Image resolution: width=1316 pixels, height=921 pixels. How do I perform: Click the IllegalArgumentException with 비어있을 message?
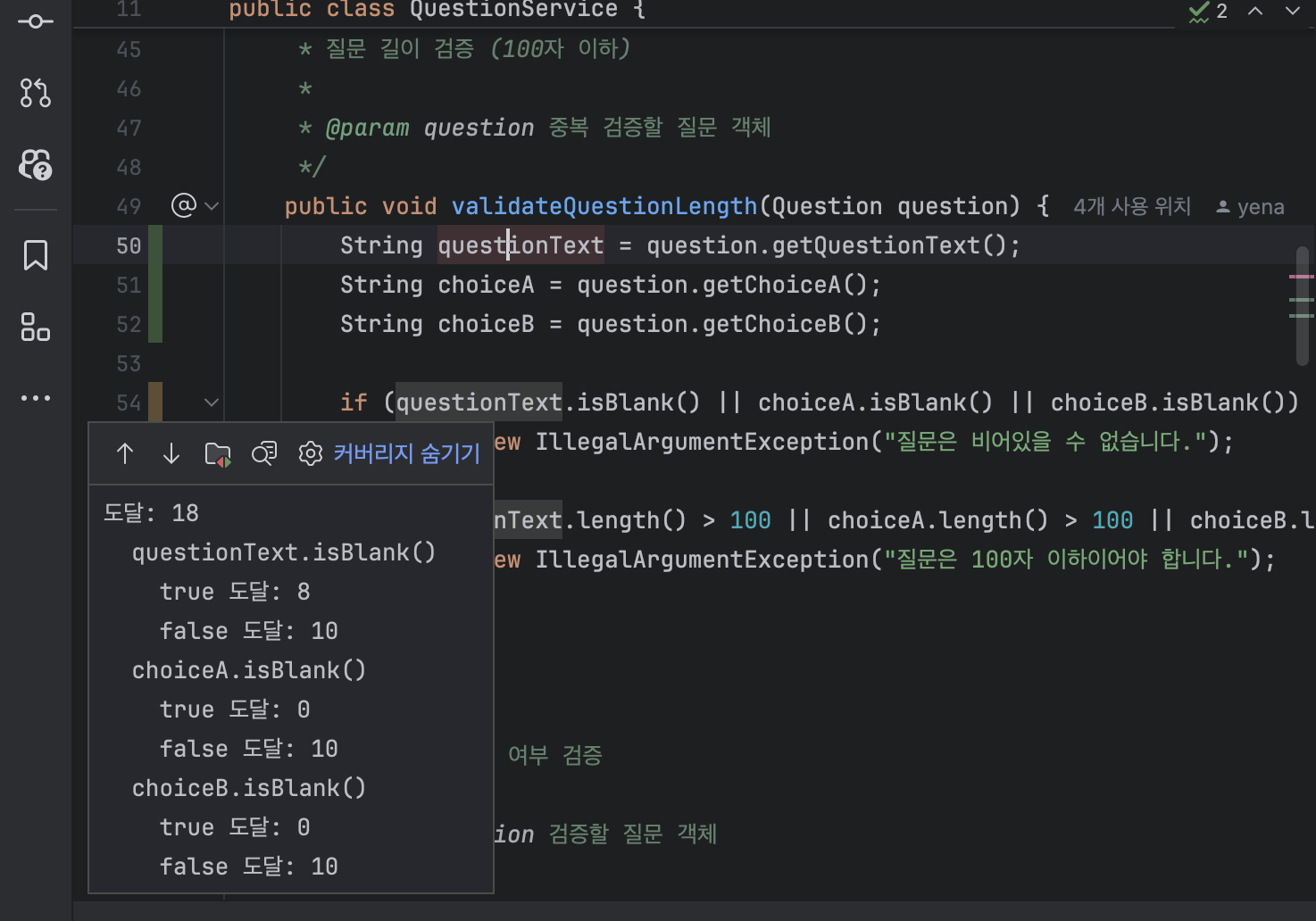[883, 442]
